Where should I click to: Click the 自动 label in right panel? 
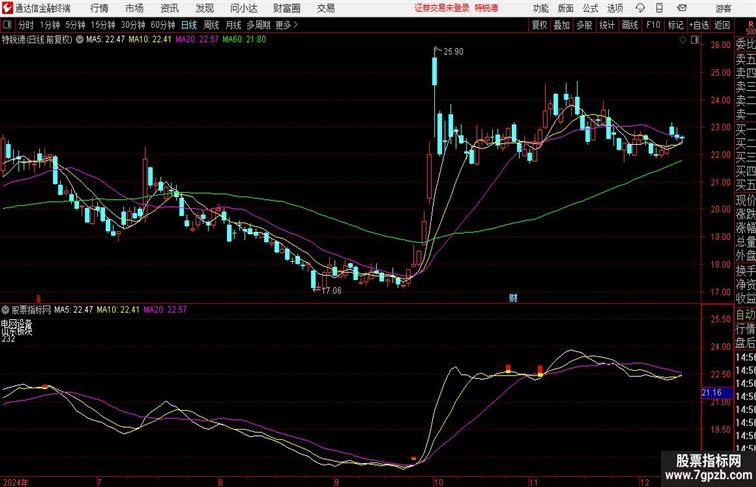[x=745, y=315]
